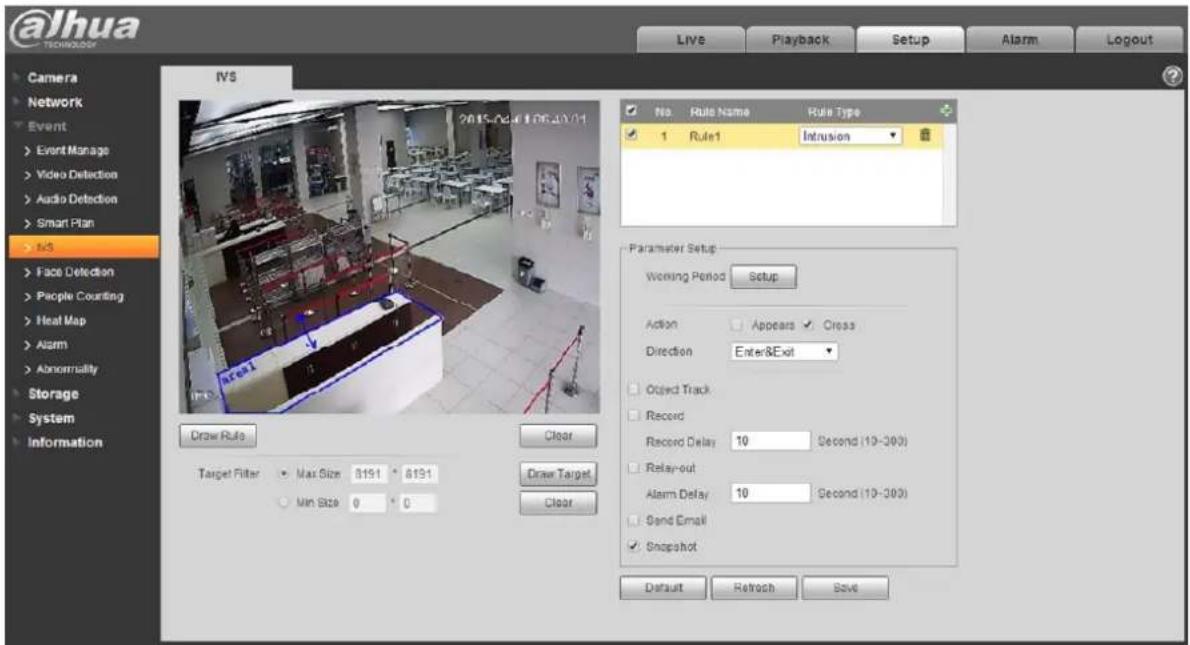
Task: Click the Draw Target button
Action: (x=559, y=474)
